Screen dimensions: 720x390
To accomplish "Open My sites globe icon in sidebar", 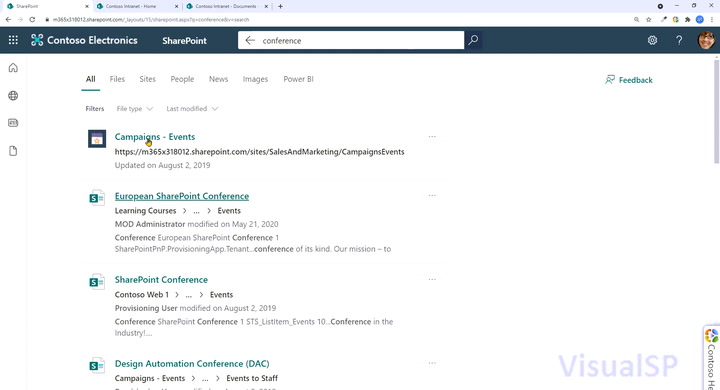I will pyautogui.click(x=13, y=96).
